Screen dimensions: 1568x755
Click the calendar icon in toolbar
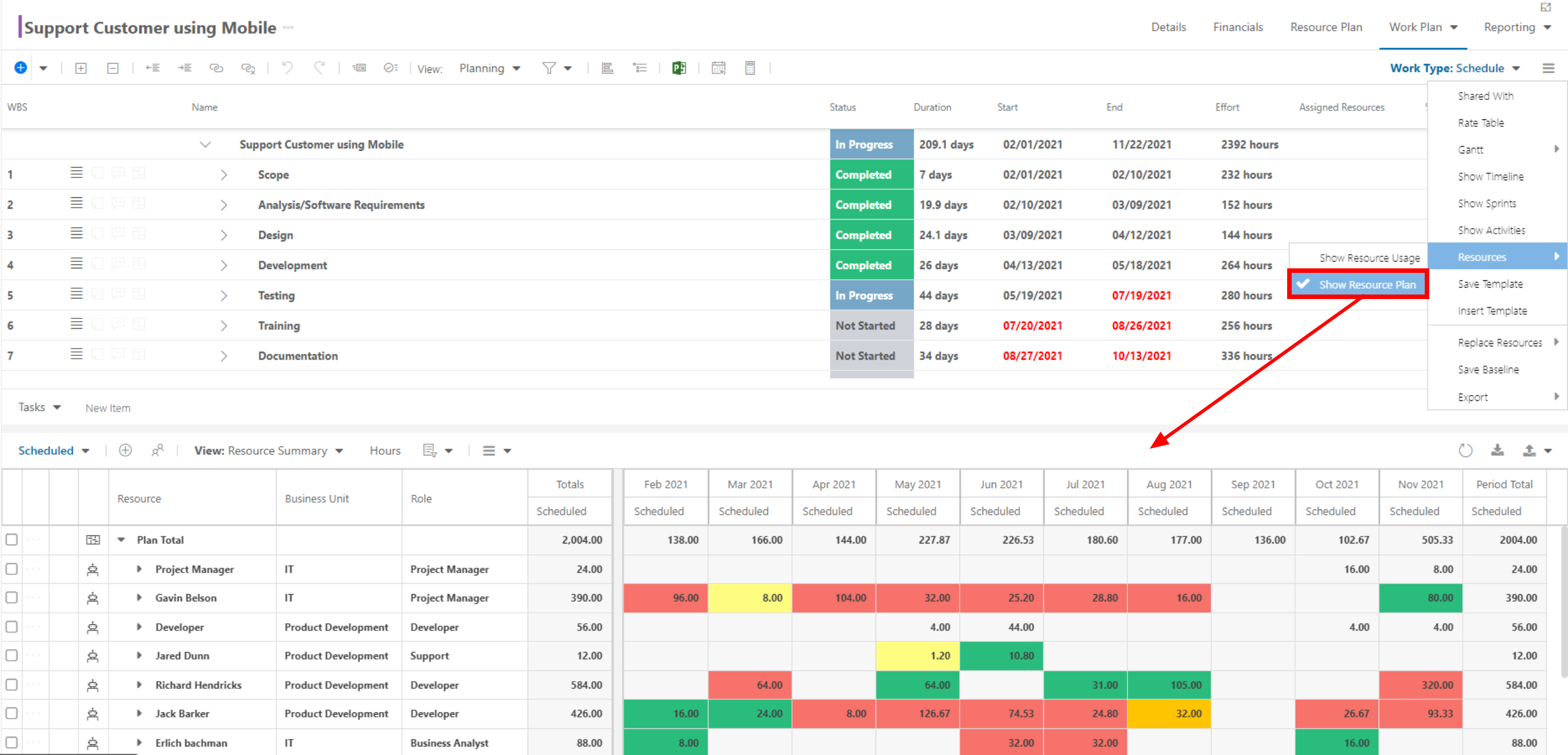click(x=718, y=68)
